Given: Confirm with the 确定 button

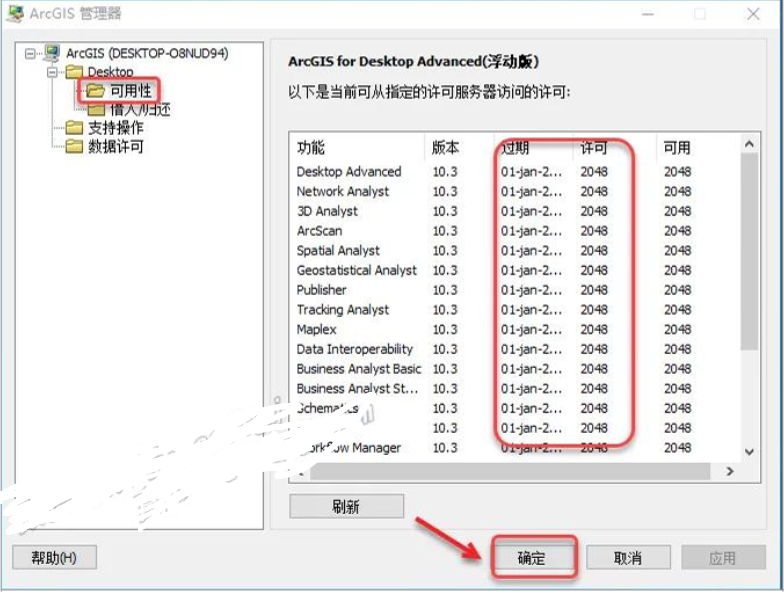Looking at the screenshot, I should click(x=531, y=558).
